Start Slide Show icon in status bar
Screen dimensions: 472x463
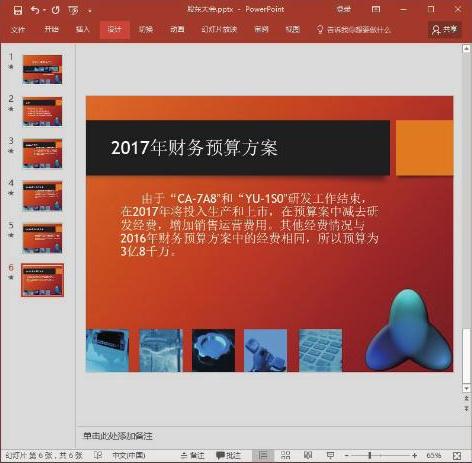point(330,455)
